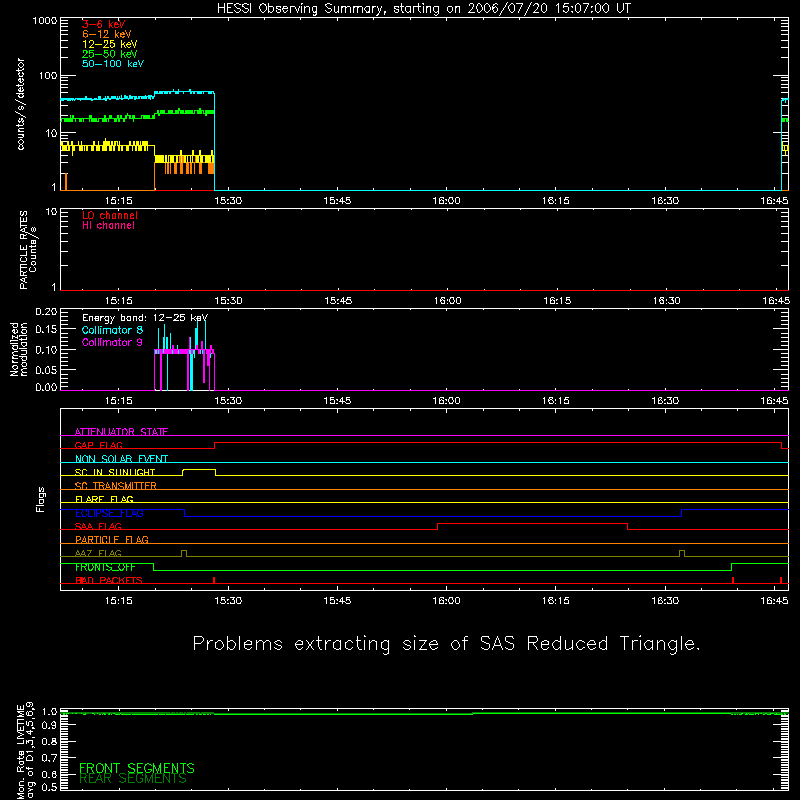
Task: Click the counts/s/detector axis label
Action: (x=21, y=104)
